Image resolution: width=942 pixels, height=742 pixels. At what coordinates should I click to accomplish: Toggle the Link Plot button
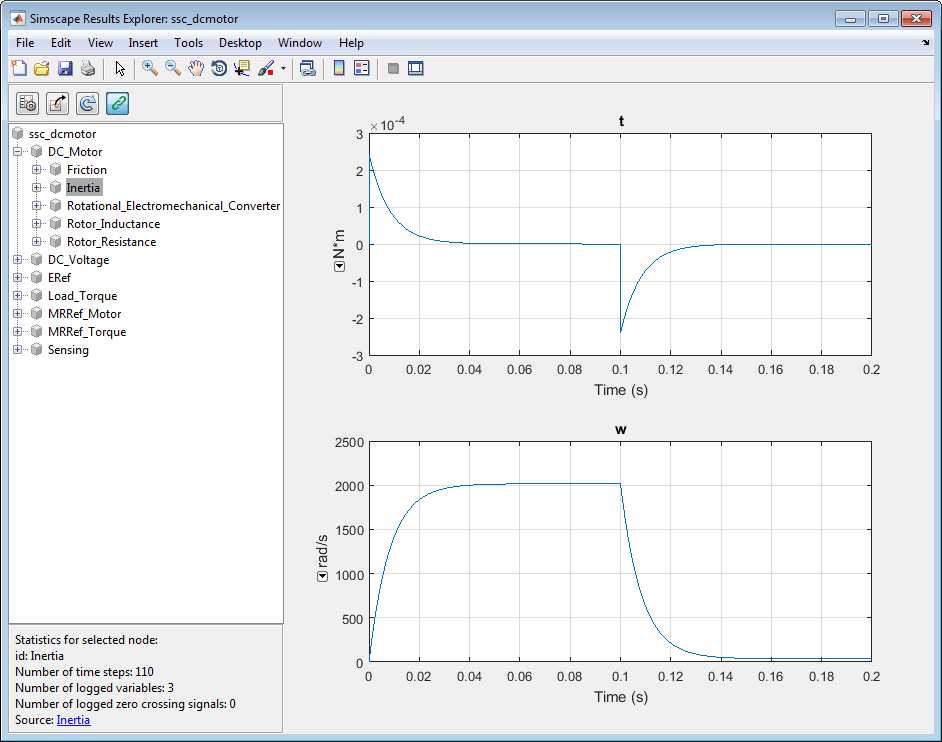click(308, 68)
